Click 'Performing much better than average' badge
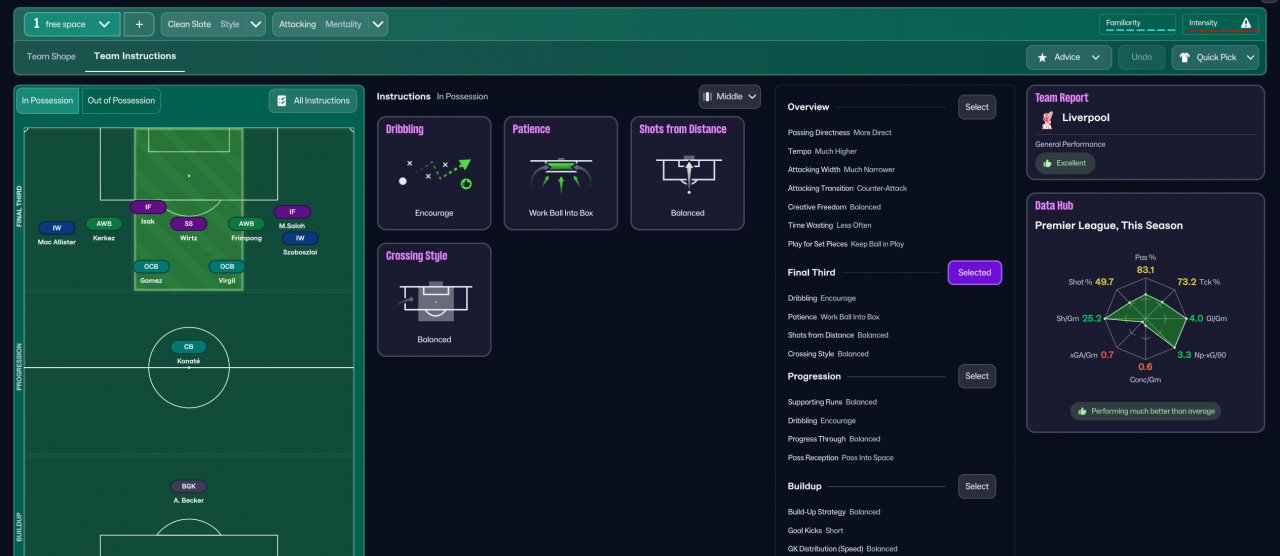1280x556 pixels. point(1145,411)
